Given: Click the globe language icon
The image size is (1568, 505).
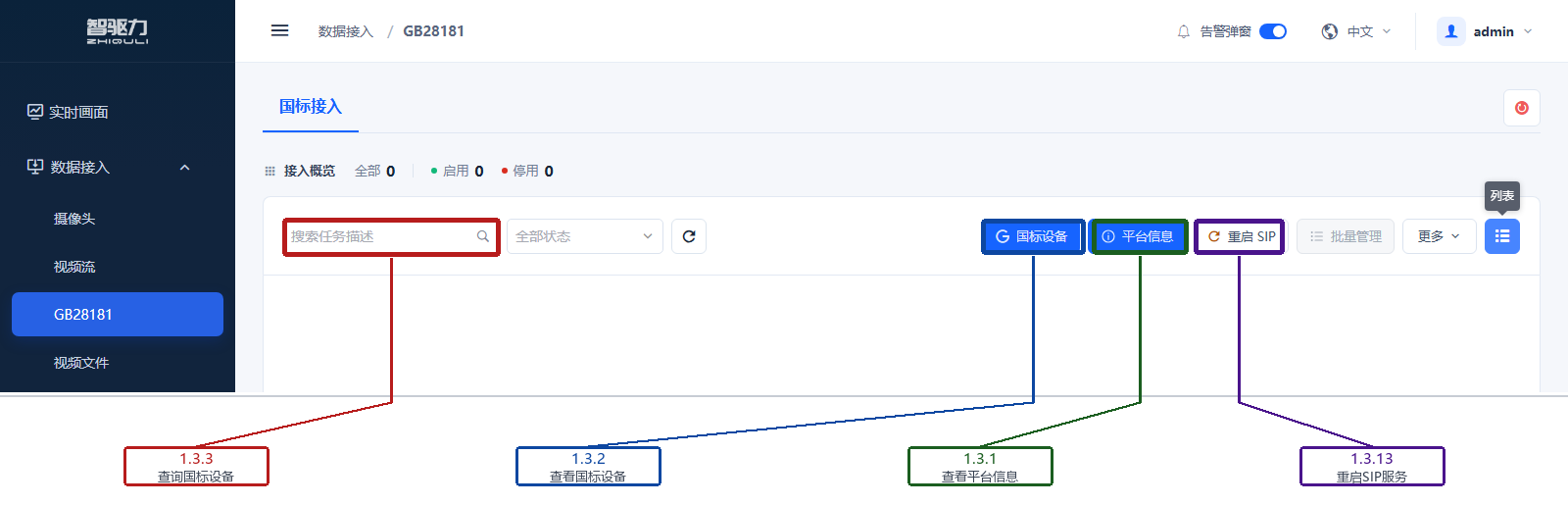Looking at the screenshot, I should tap(1330, 31).
